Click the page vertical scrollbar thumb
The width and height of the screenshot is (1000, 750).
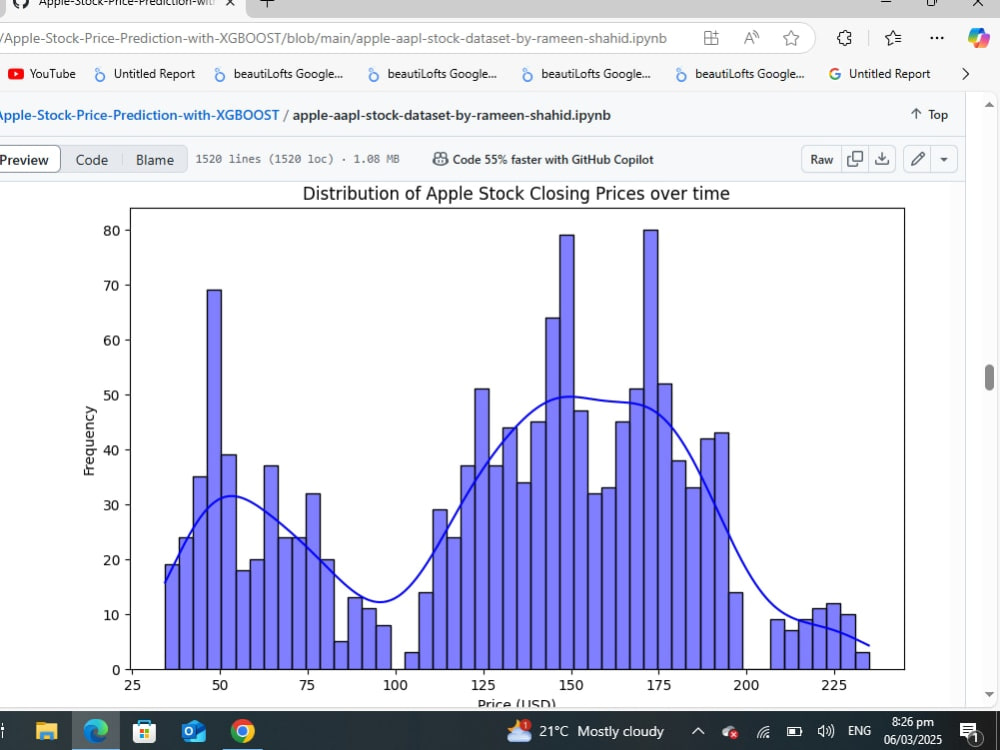pos(989,377)
